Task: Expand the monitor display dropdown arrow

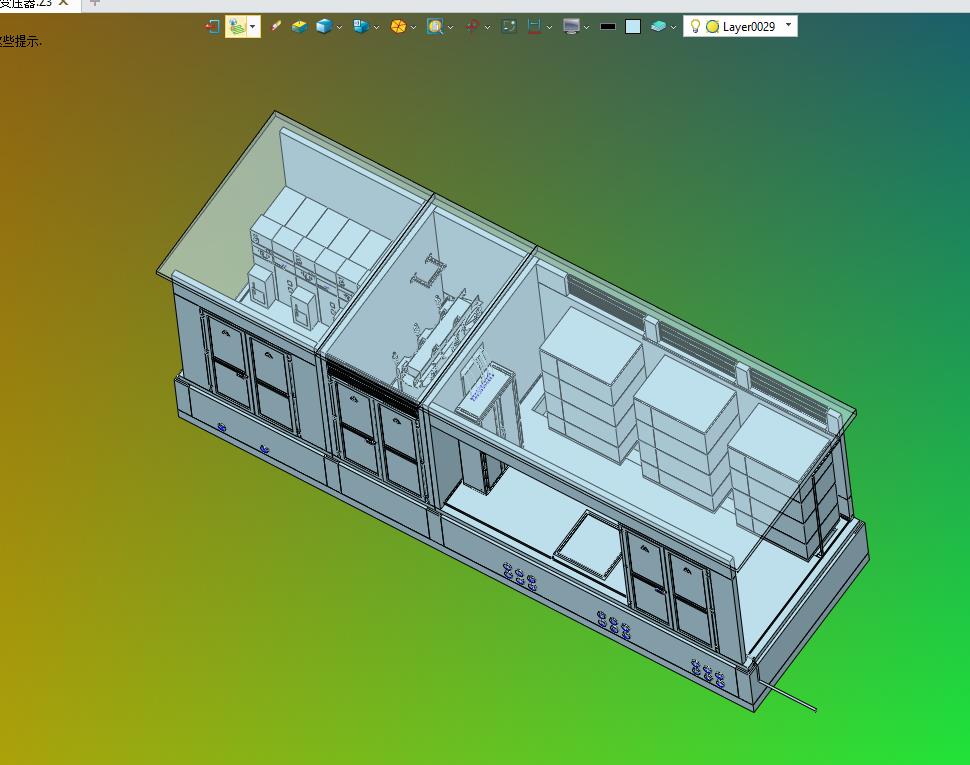Action: coord(586,27)
